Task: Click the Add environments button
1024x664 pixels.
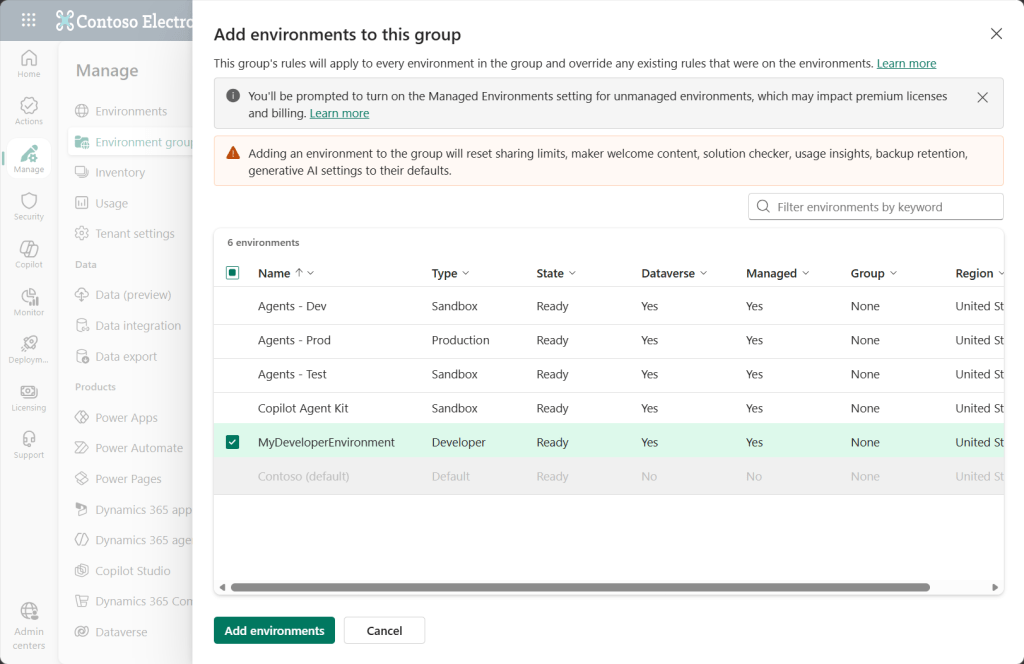Action: click(274, 631)
